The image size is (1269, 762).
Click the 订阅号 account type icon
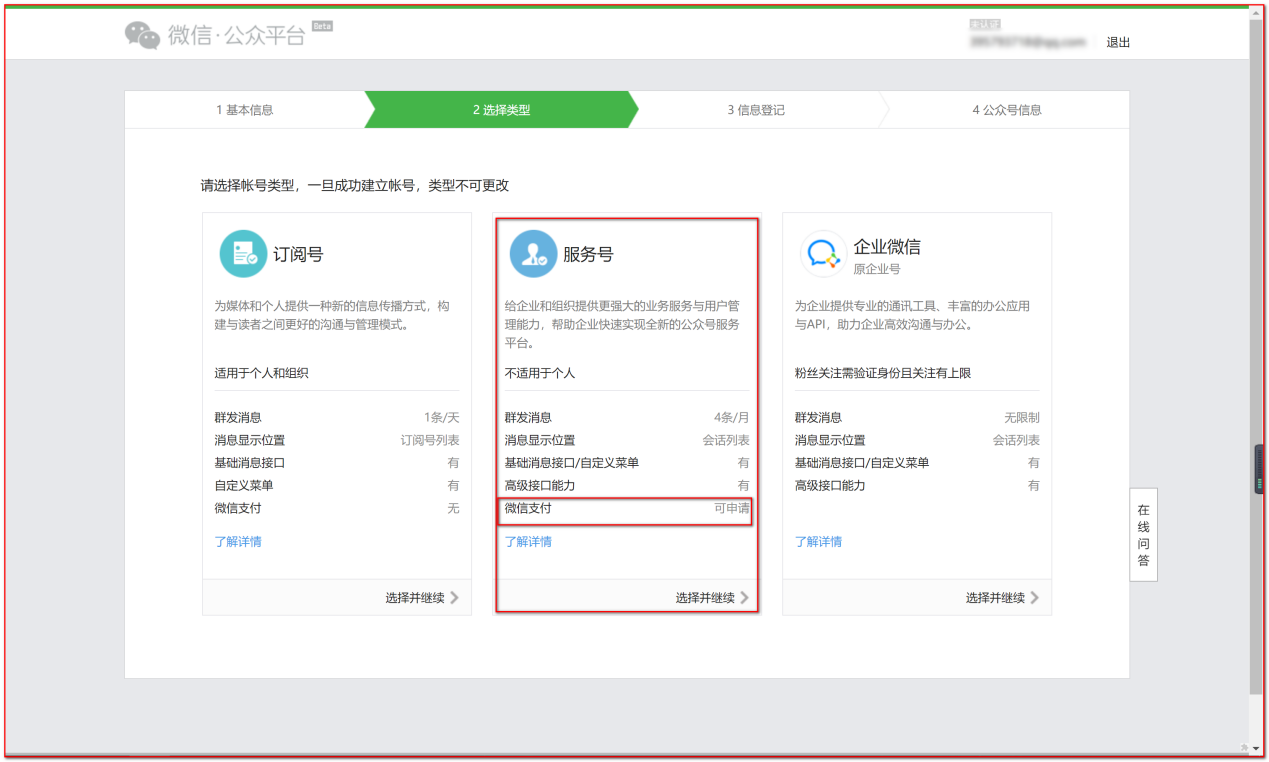(243, 254)
